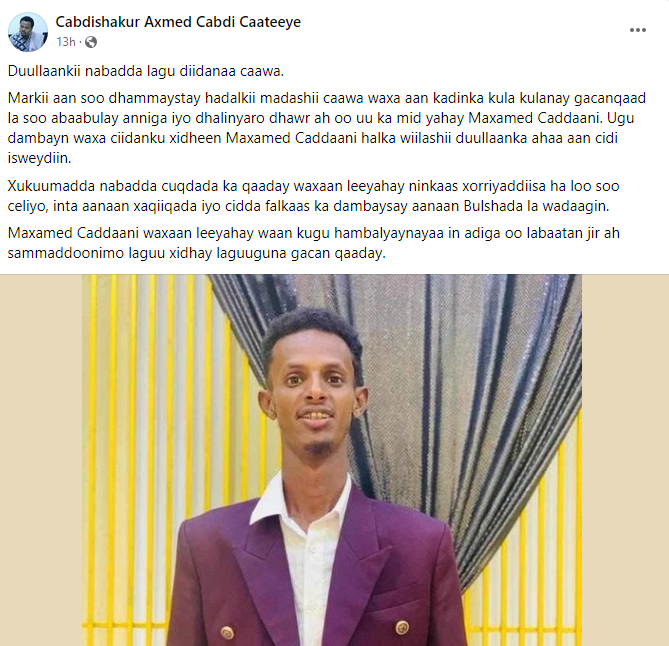Click the beige margin right of the photo

click(x=625, y=460)
